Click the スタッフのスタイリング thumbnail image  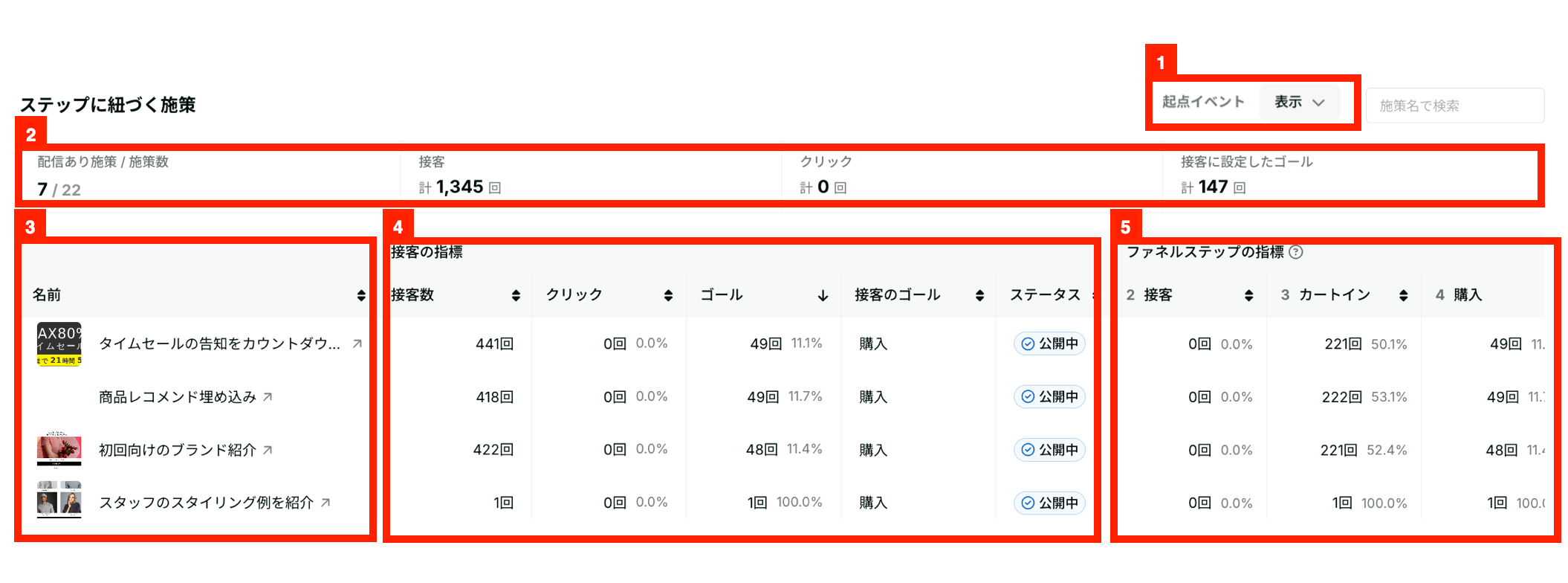[x=59, y=499]
